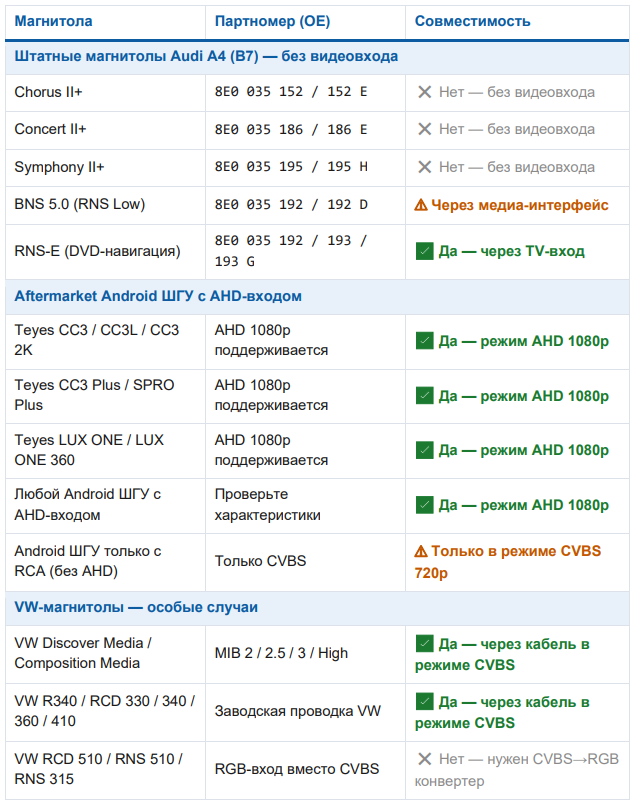
Task: Click the Заводская проводка VW cell
Action: 305,712
